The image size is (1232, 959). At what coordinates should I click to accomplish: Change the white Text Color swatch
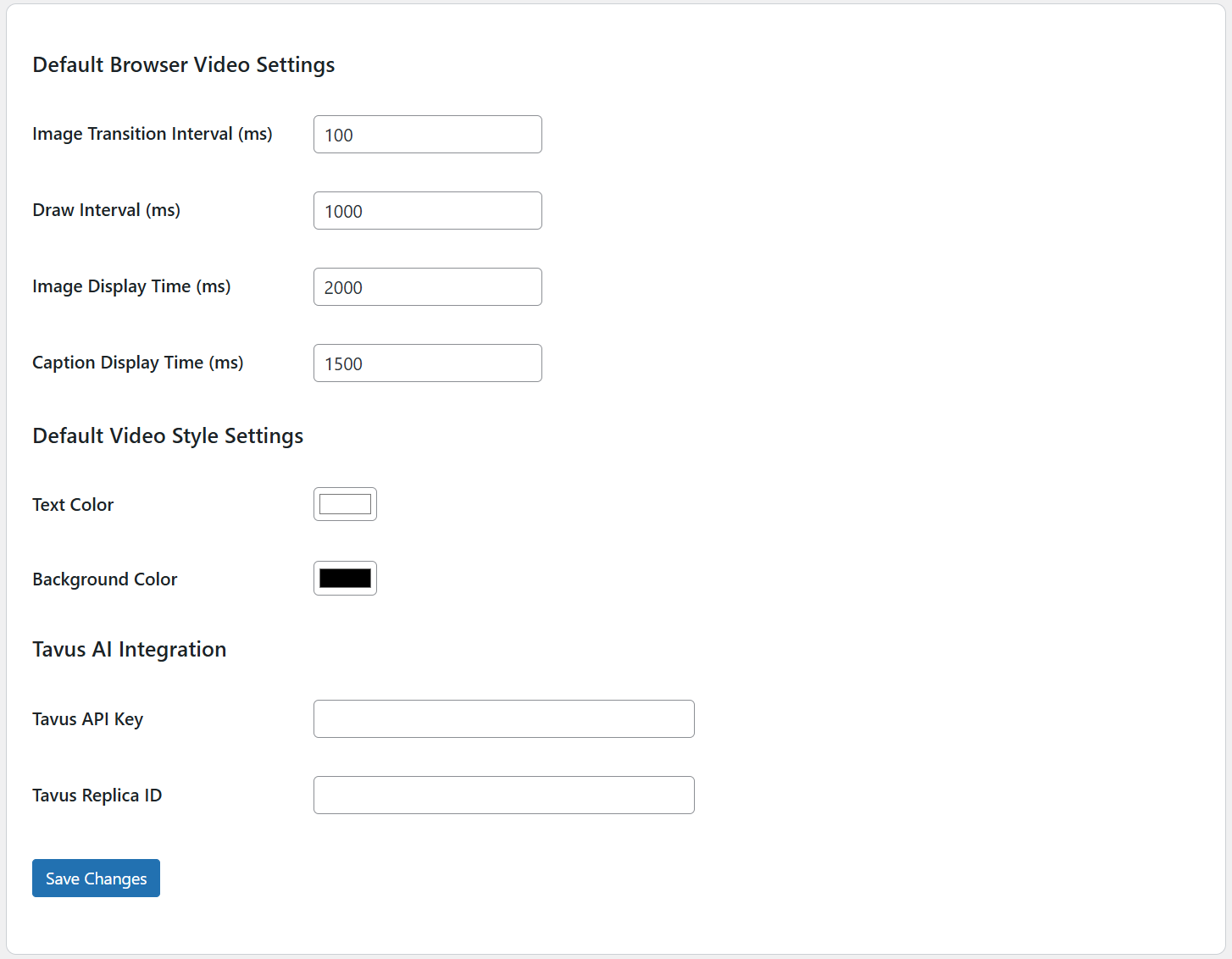coord(345,503)
